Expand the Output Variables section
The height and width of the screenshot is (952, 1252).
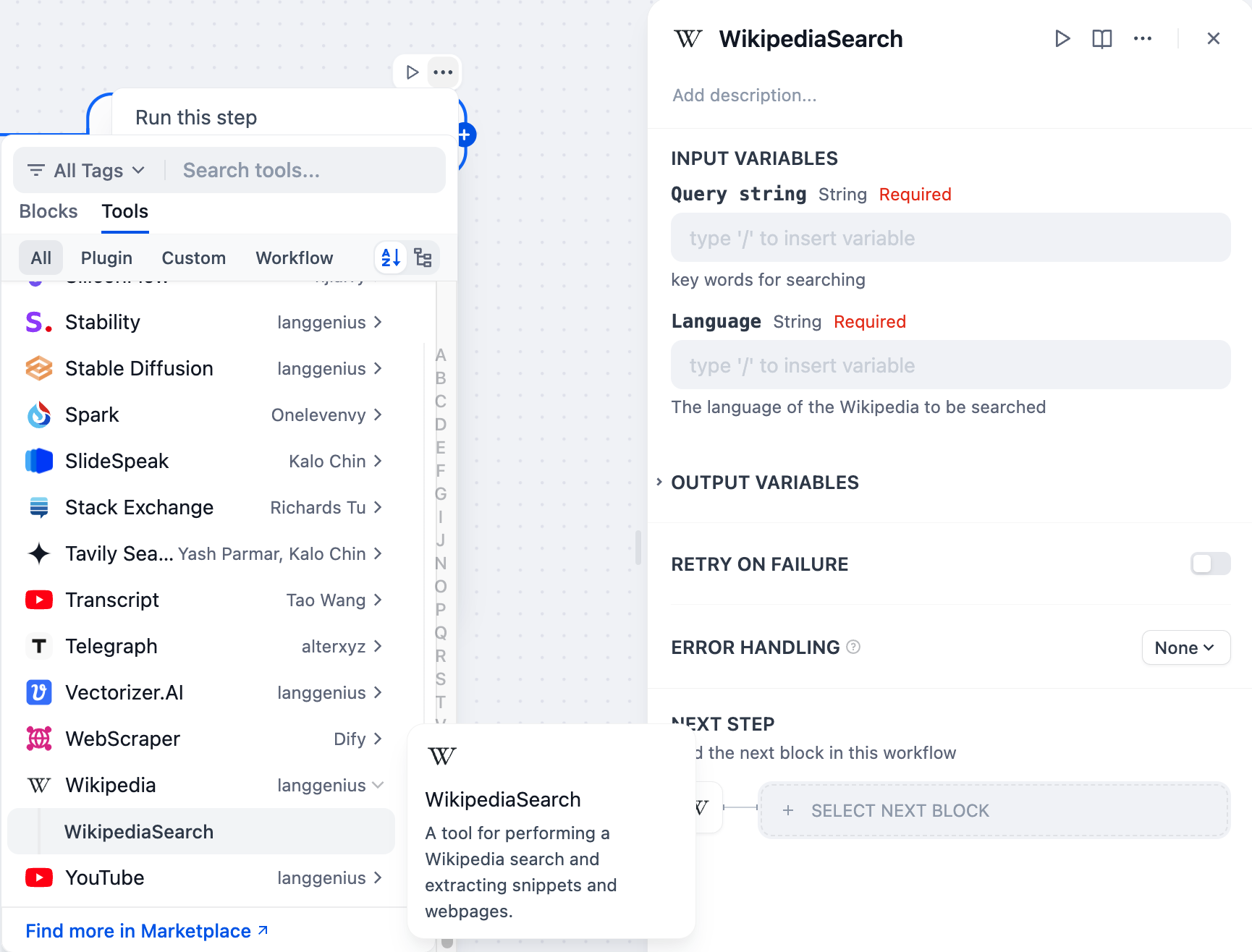click(764, 483)
